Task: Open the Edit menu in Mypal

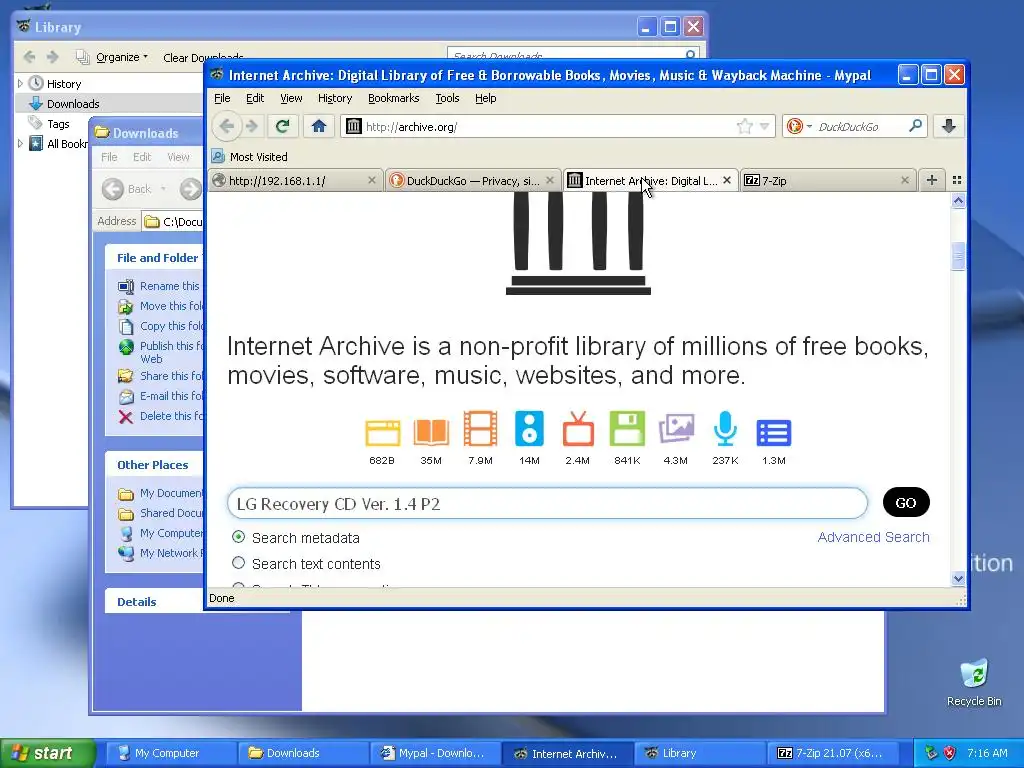Action: (255, 98)
